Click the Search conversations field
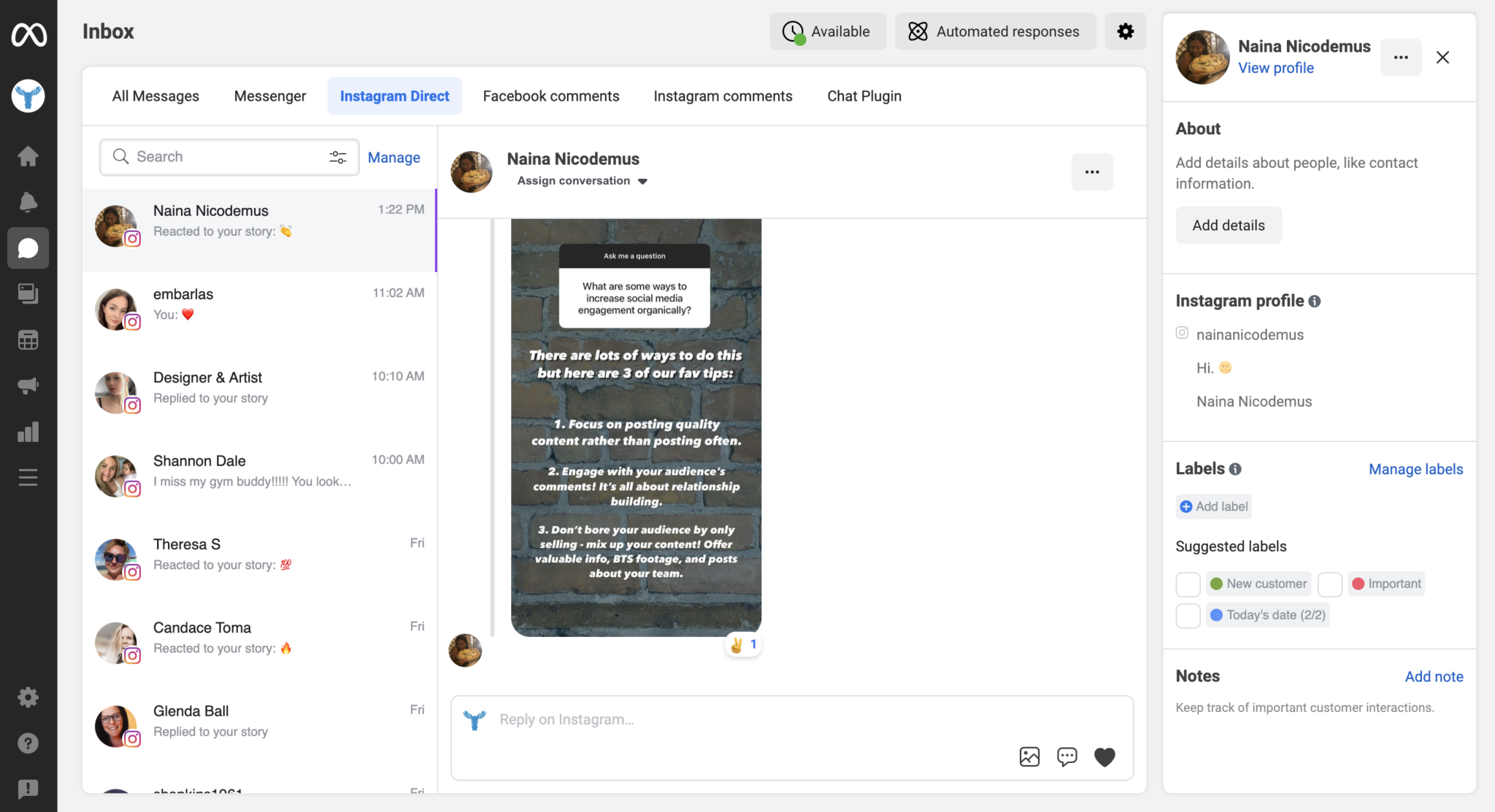1495x812 pixels. [x=229, y=157]
